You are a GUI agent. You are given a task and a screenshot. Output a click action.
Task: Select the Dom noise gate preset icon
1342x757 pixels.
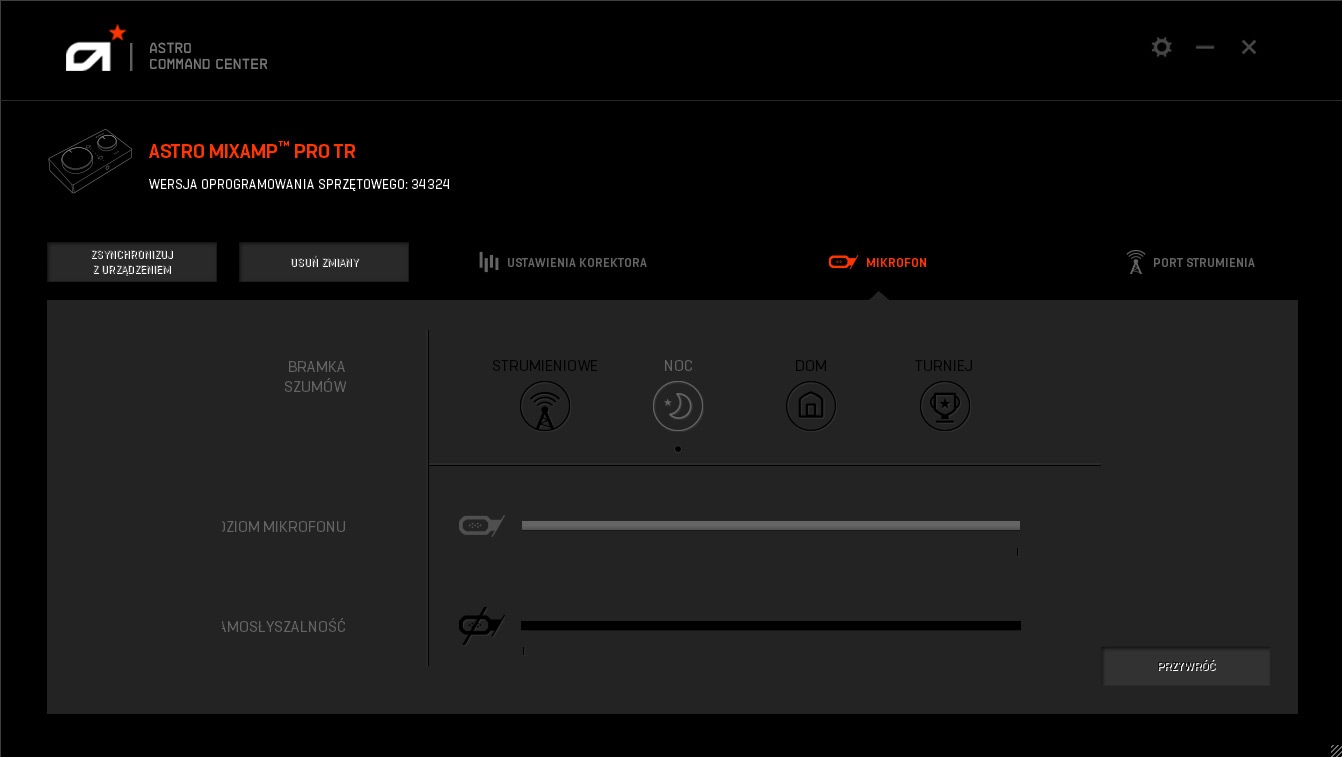pos(811,406)
